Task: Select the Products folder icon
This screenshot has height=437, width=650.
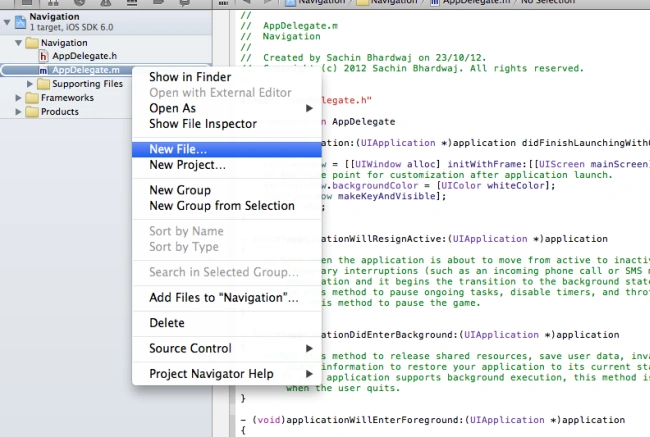Action: coord(32,112)
